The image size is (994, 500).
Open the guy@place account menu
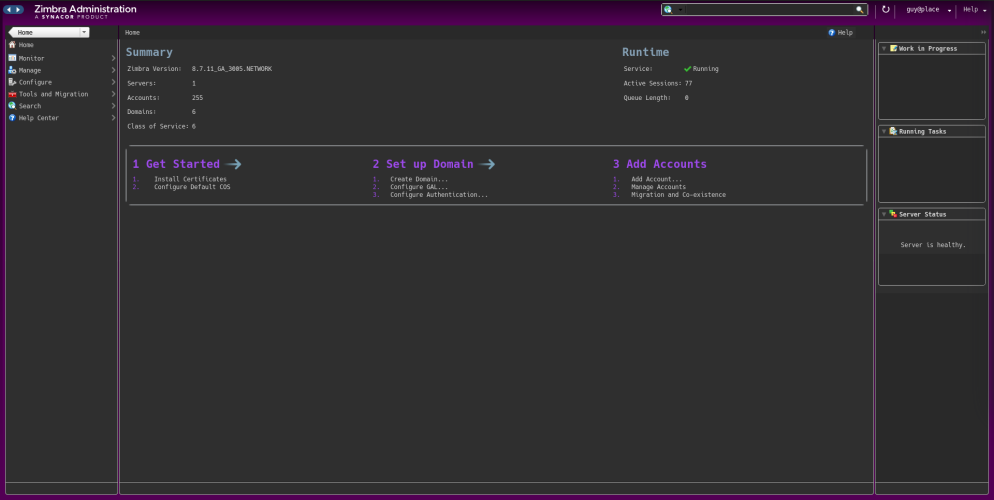point(929,10)
